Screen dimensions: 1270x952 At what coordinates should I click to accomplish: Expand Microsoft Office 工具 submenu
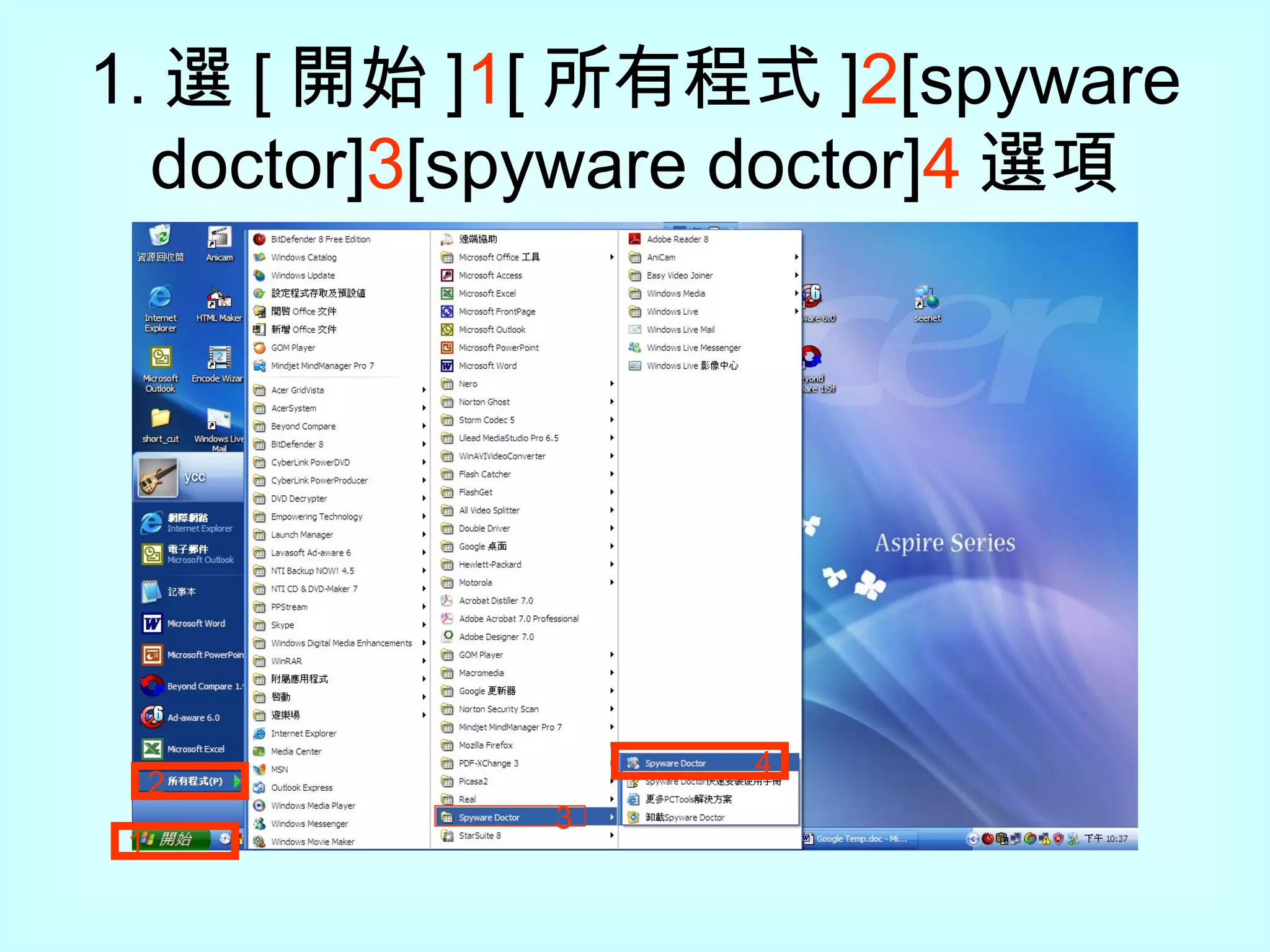tap(527, 257)
